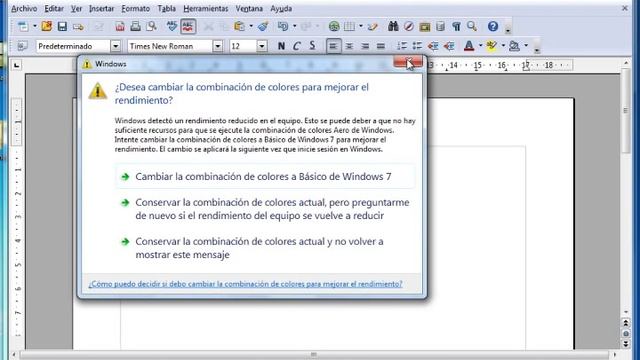Select justified alignment
This screenshot has width=640, height=360.
(380, 46)
